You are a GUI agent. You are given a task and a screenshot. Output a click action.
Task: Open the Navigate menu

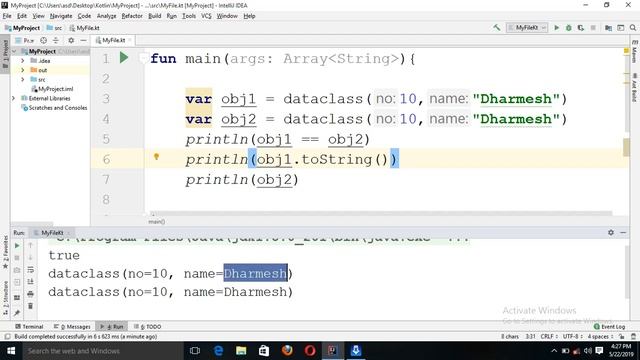tap(61, 16)
